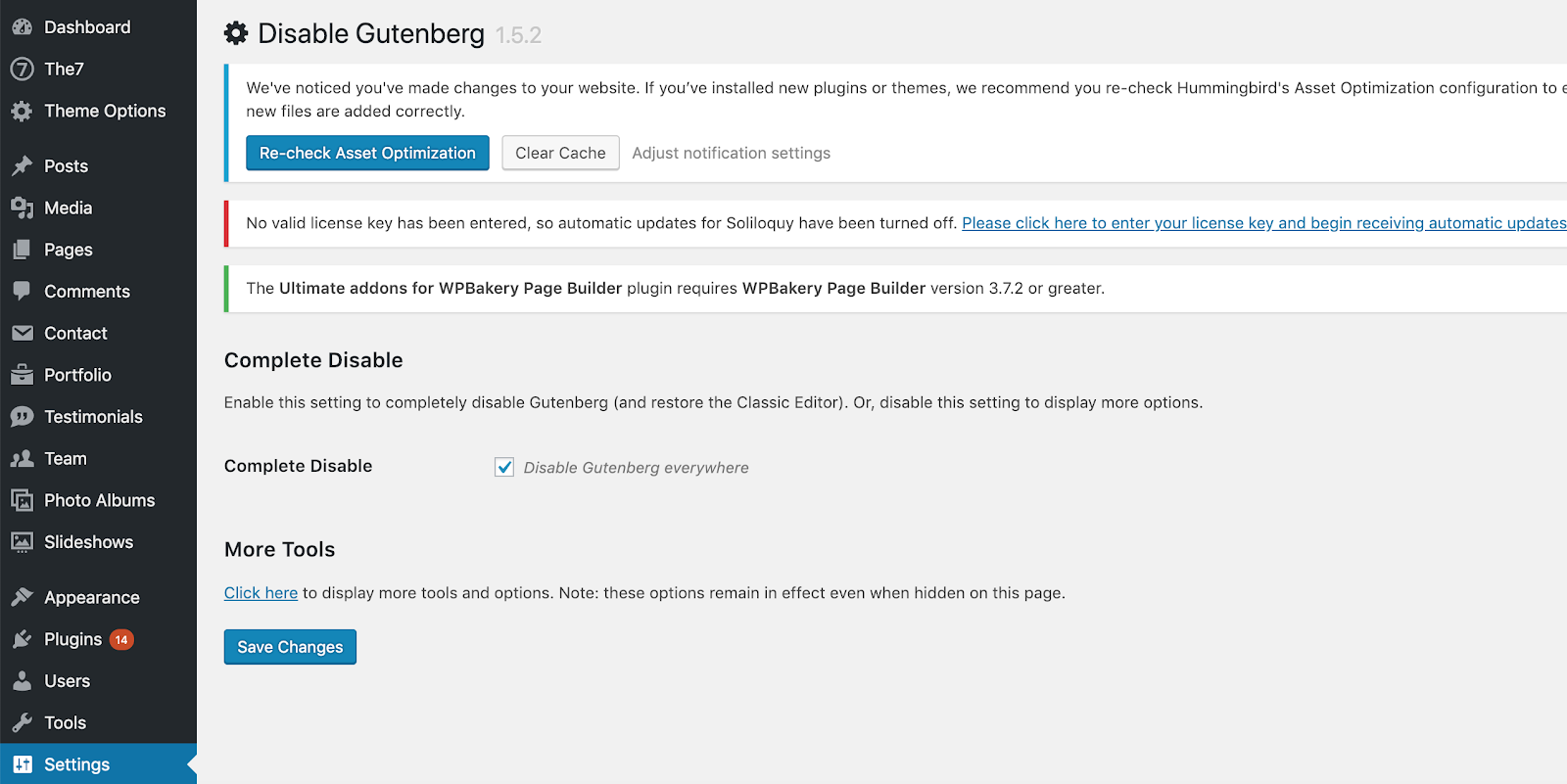The image size is (1567, 784).
Task: Click the Contact envelope icon
Action: point(22,333)
